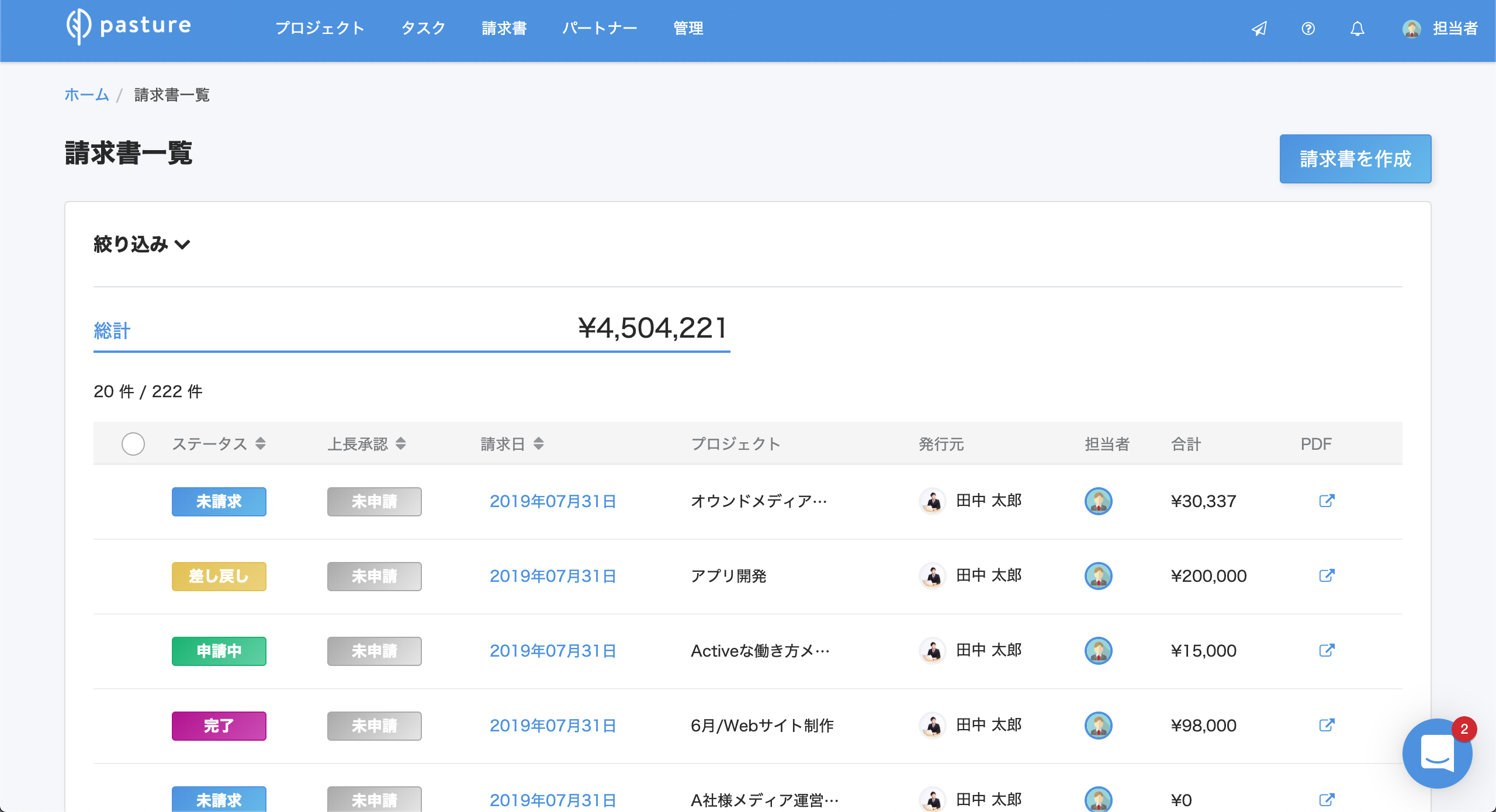The width and height of the screenshot is (1496, 812).
Task: Click the 請求書を作成 button
Action: (1355, 159)
